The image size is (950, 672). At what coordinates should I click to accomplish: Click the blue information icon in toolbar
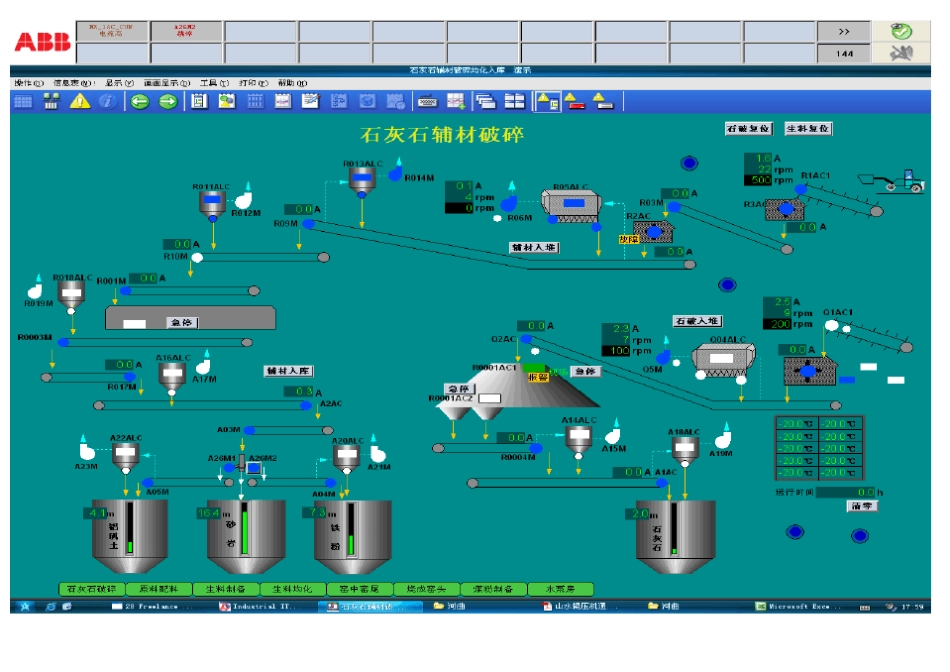(108, 101)
